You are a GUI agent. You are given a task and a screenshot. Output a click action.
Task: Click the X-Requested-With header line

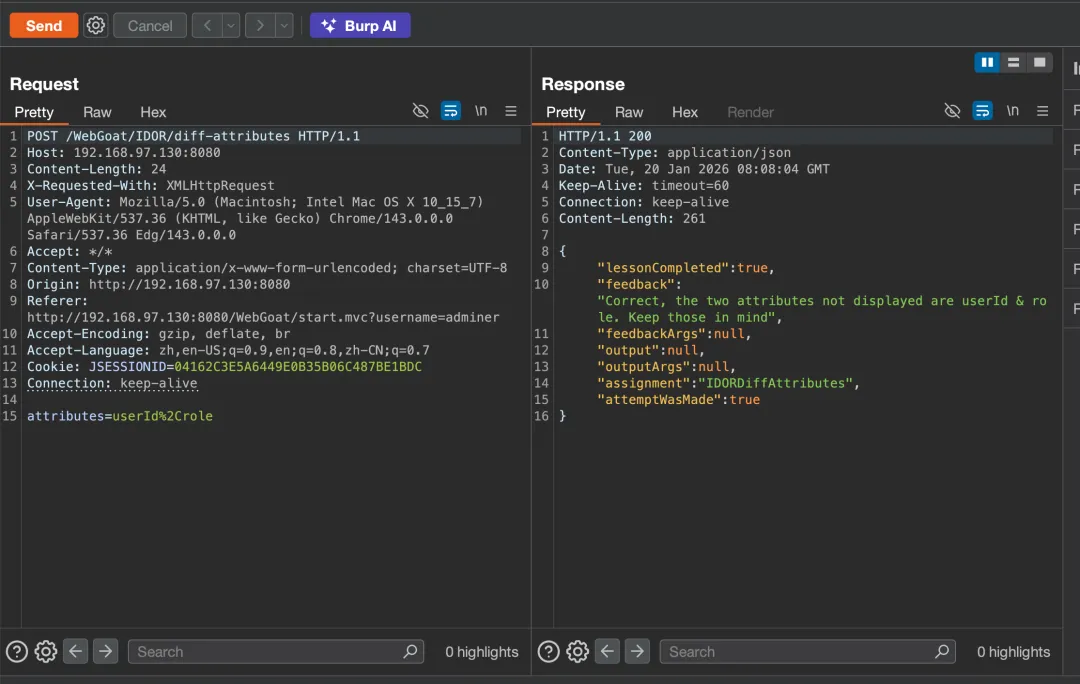coord(150,185)
